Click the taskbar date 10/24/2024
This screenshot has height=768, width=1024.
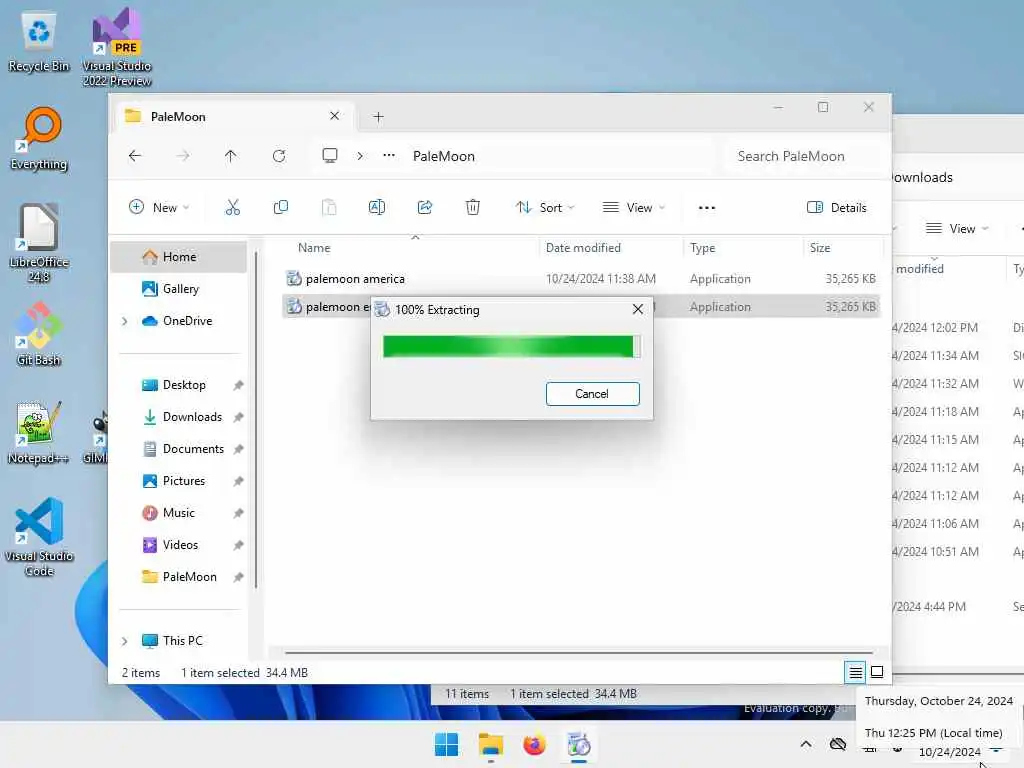(949, 752)
